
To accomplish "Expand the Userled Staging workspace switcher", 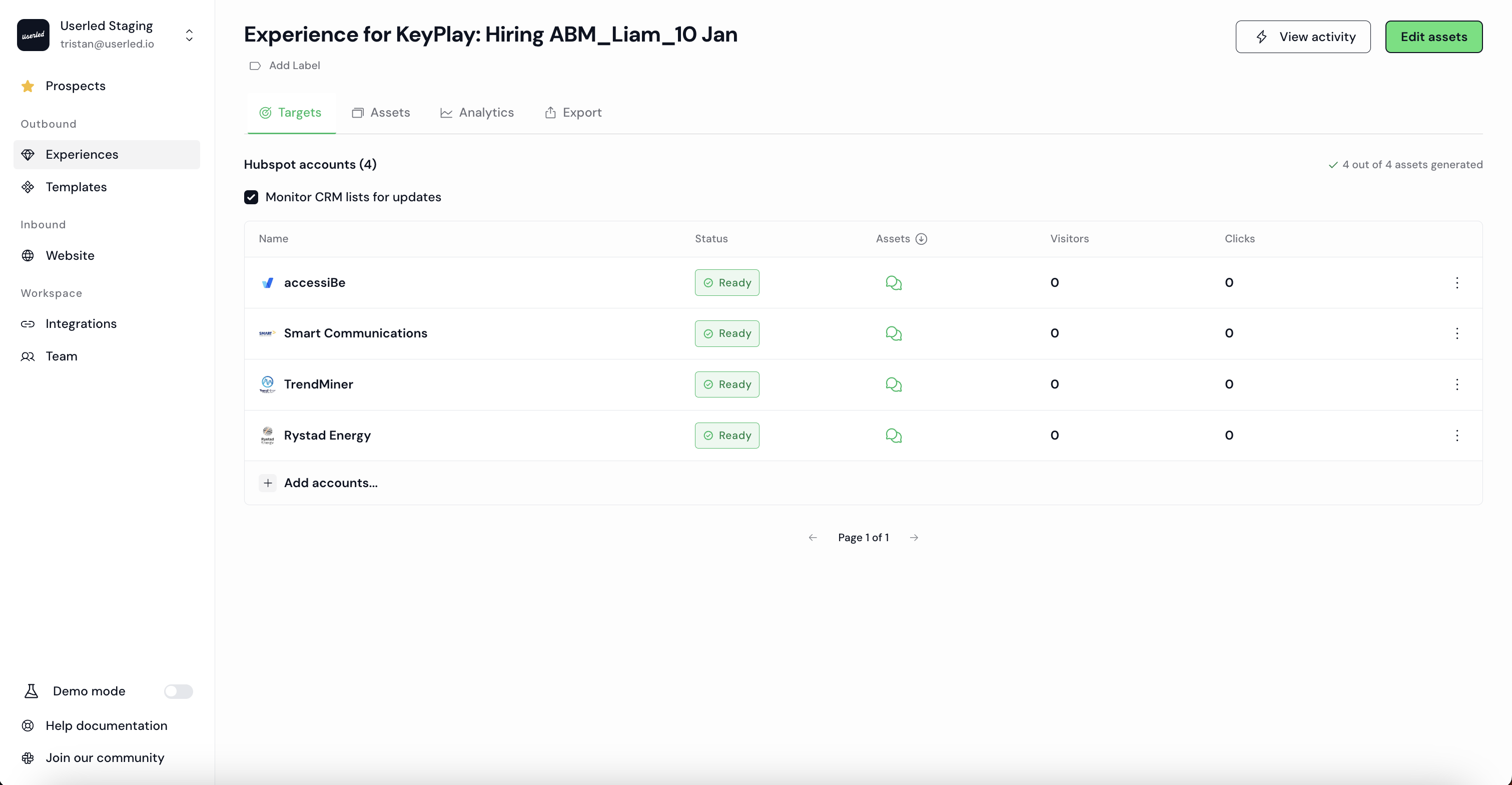I will [x=189, y=35].
